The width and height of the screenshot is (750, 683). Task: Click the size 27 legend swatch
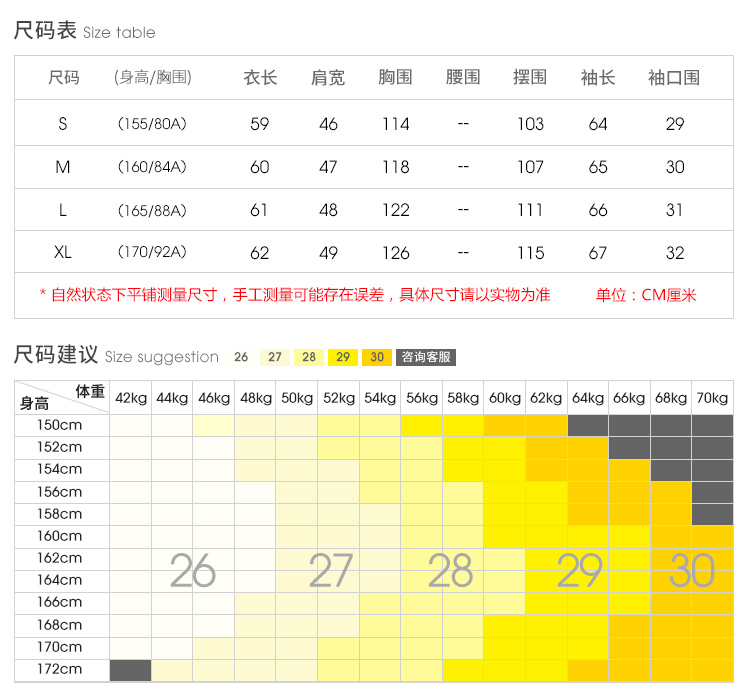click(x=275, y=357)
